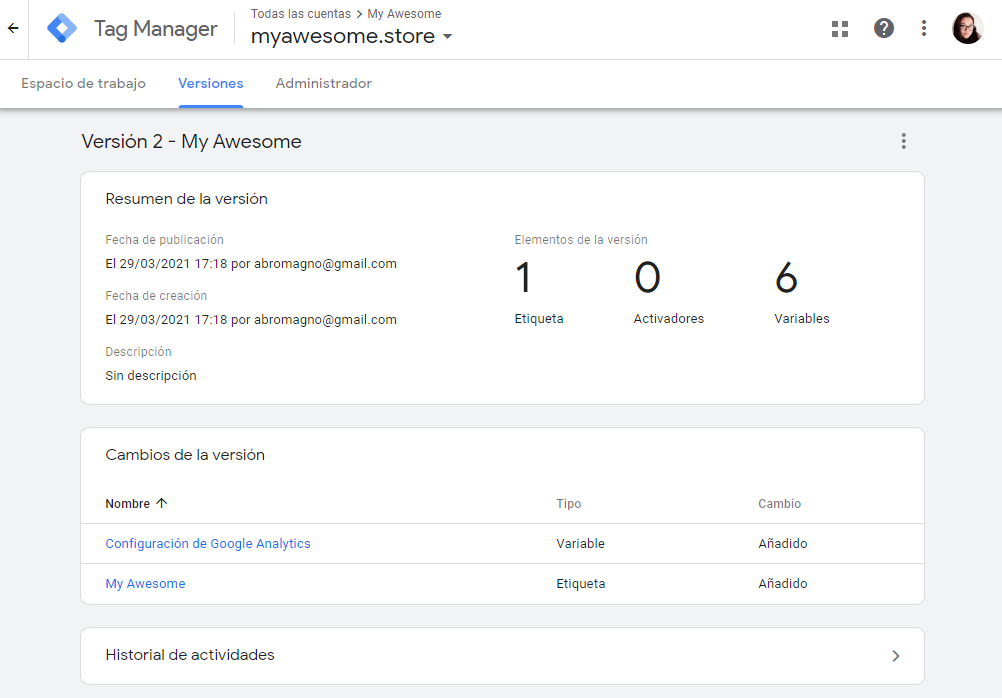Click the Etiqueta count of 1
The width and height of the screenshot is (1002, 698).
(523, 277)
